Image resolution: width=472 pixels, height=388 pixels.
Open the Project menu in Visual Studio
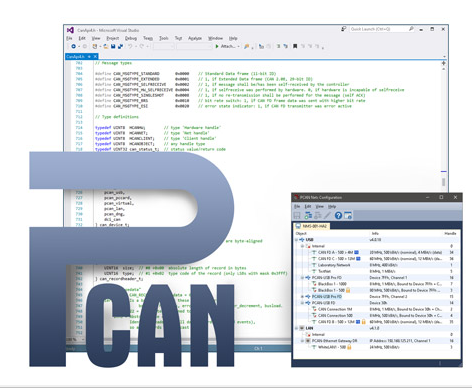[x=113, y=38]
